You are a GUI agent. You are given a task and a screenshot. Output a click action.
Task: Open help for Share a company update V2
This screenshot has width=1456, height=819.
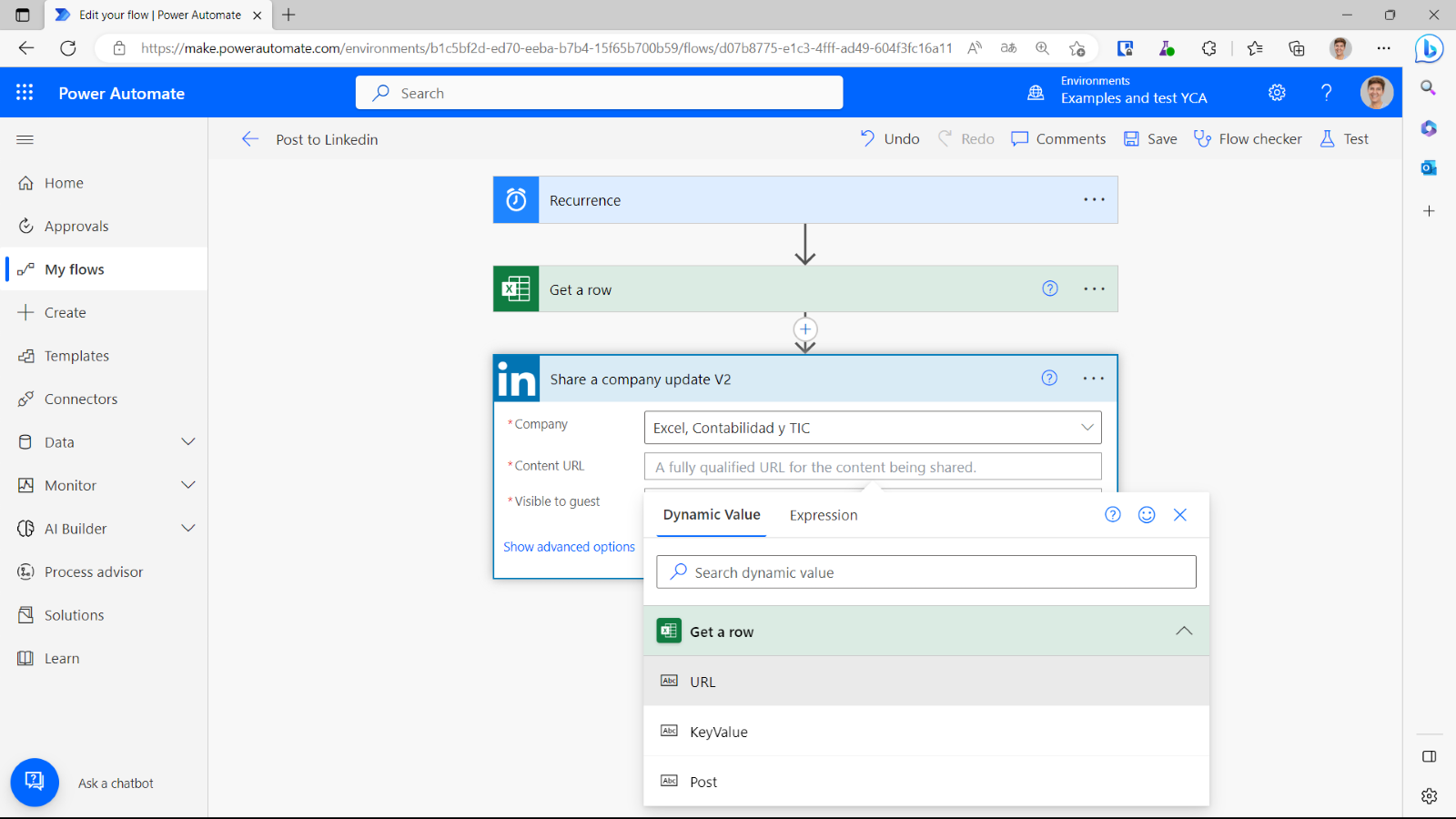(x=1049, y=379)
